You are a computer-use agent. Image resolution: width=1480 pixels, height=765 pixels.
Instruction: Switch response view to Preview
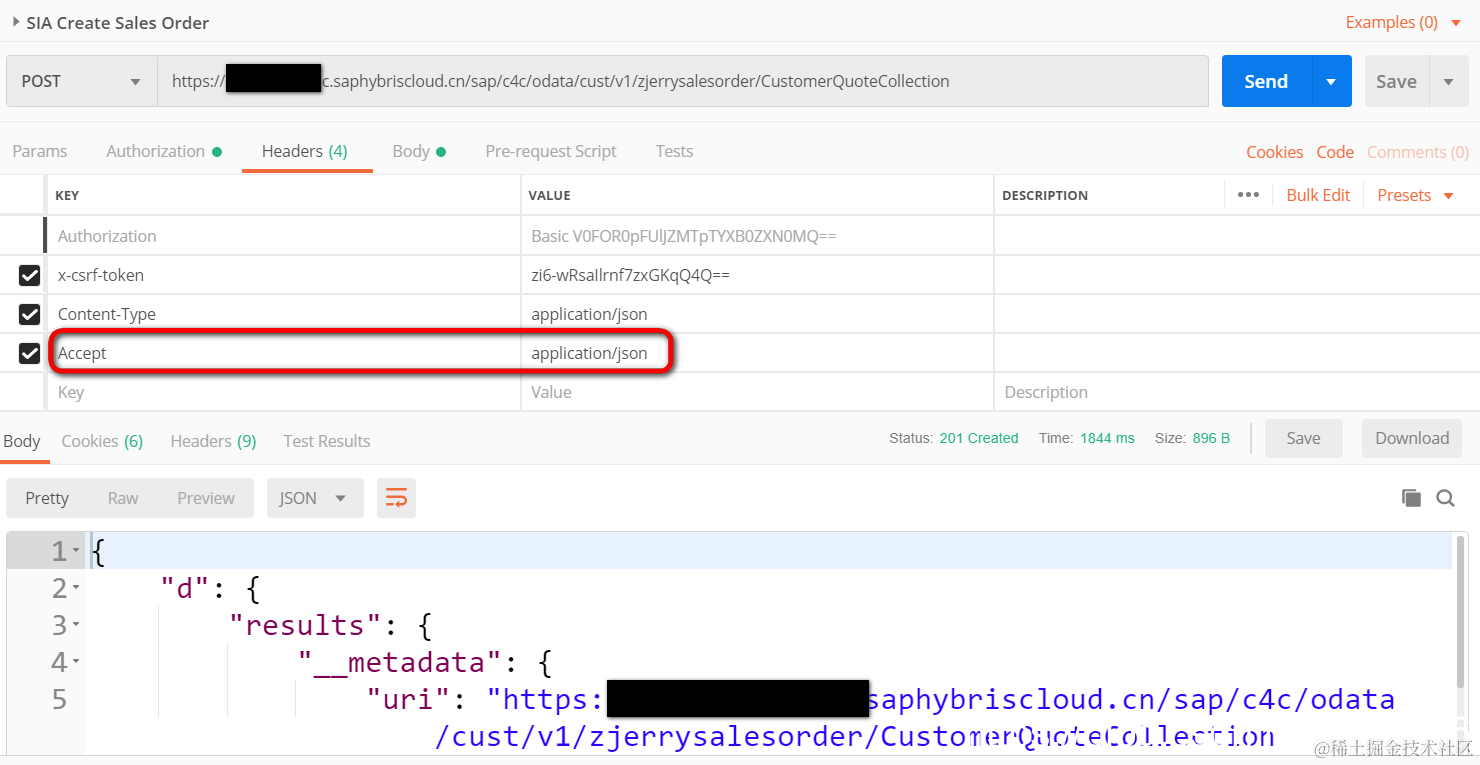tap(206, 498)
